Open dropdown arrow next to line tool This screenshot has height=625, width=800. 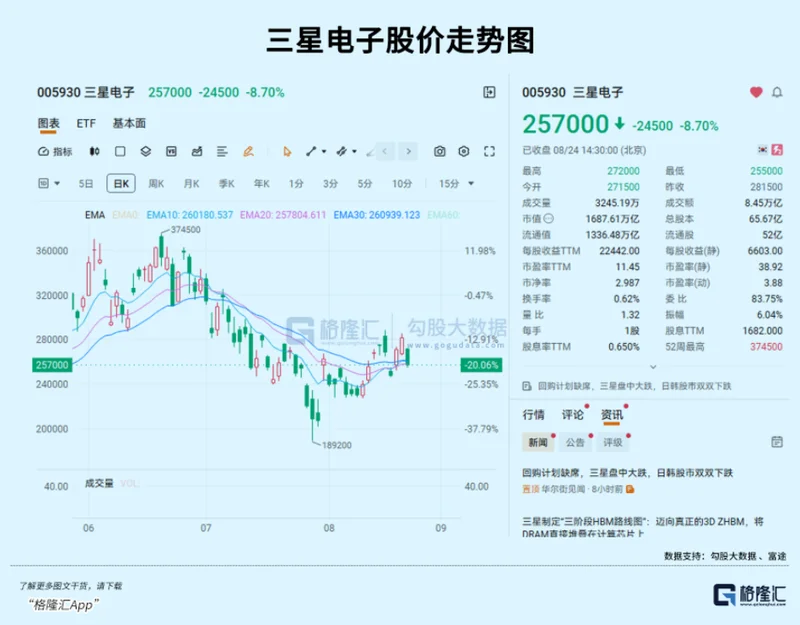pyautogui.click(x=324, y=152)
